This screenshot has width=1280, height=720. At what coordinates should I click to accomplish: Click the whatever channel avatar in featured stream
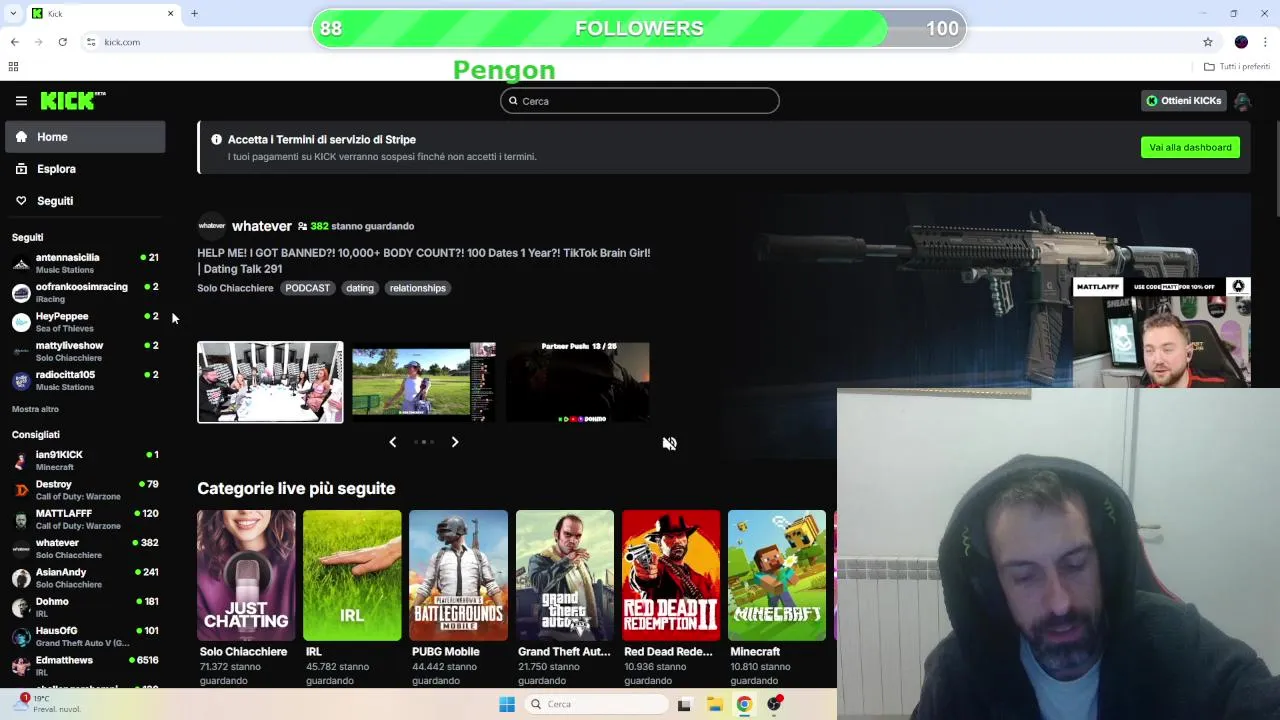212,226
